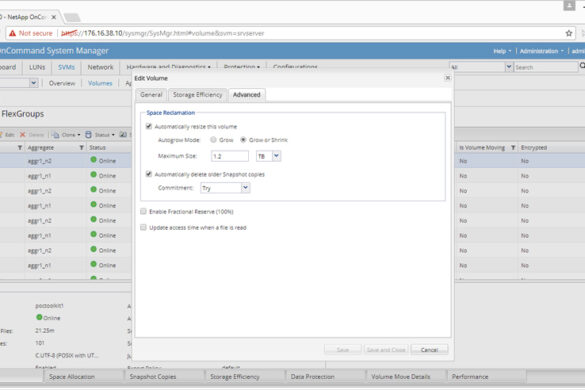Open the Status dropdown arrow
The height and width of the screenshot is (390, 585).
tap(113, 135)
